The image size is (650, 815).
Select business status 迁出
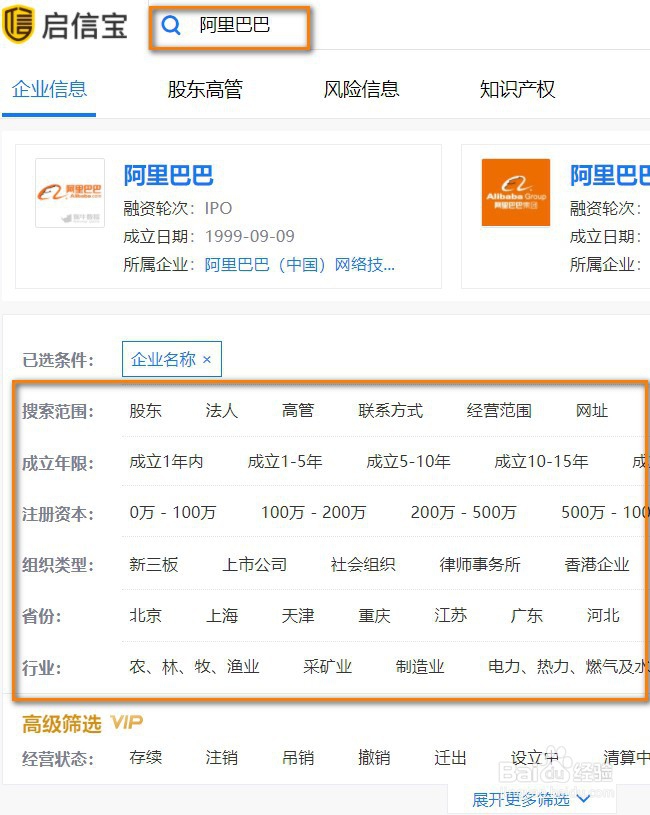point(450,758)
